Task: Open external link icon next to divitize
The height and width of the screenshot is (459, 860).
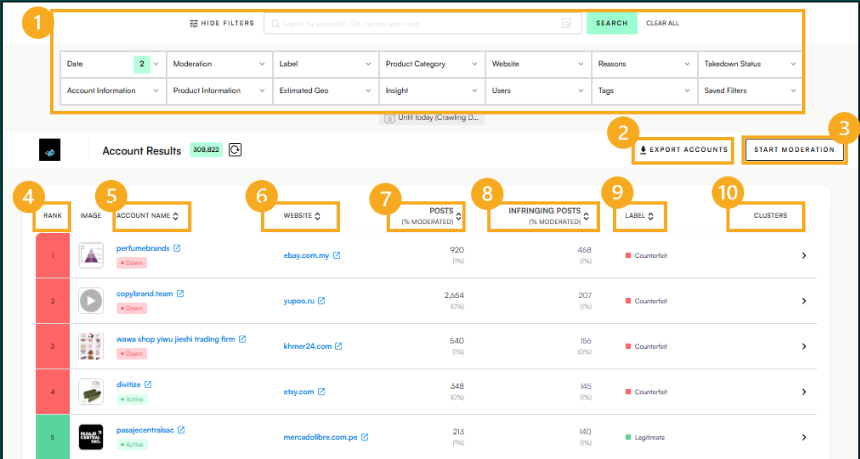Action: coord(148,384)
